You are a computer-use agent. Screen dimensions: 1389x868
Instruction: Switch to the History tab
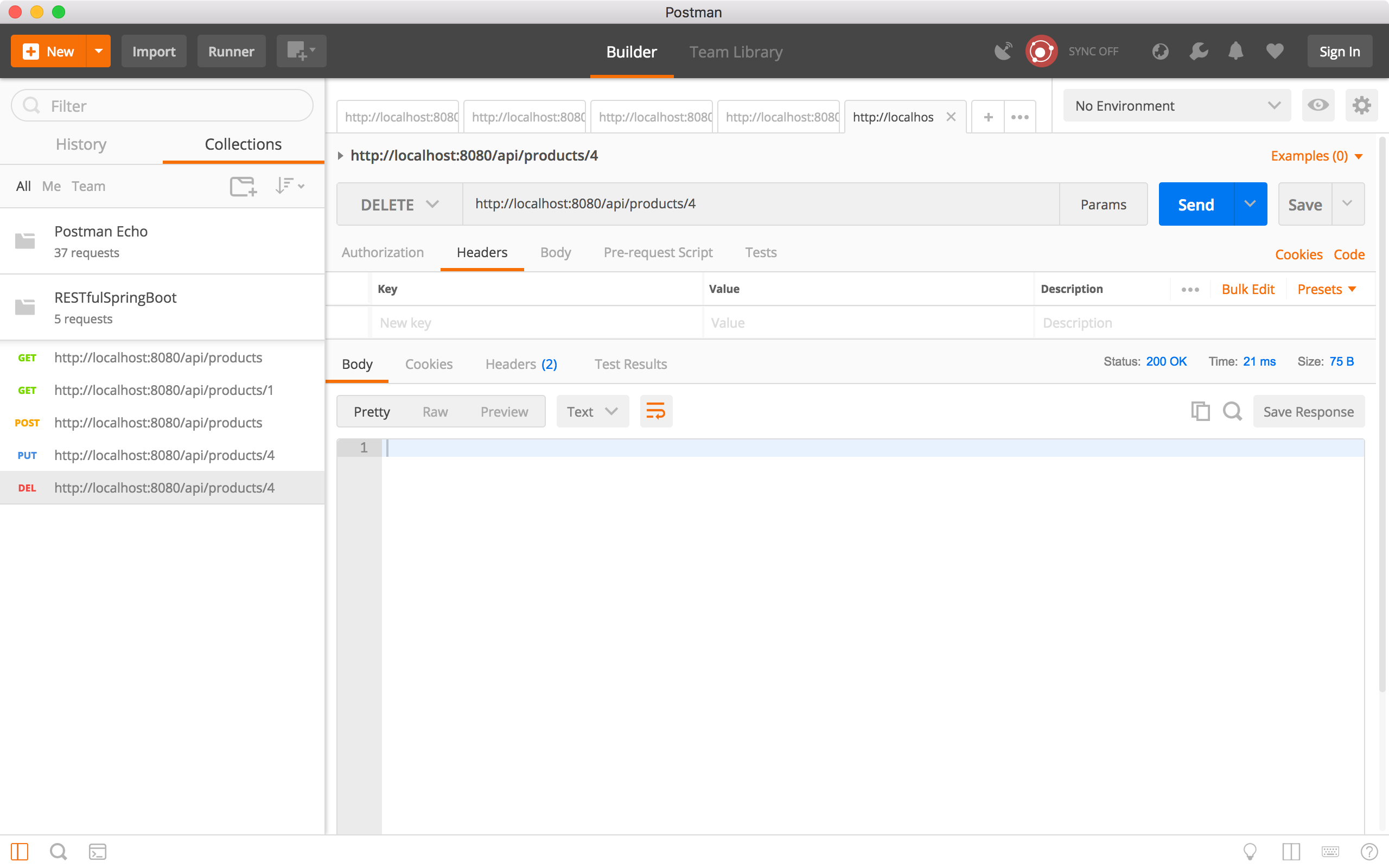[81, 144]
